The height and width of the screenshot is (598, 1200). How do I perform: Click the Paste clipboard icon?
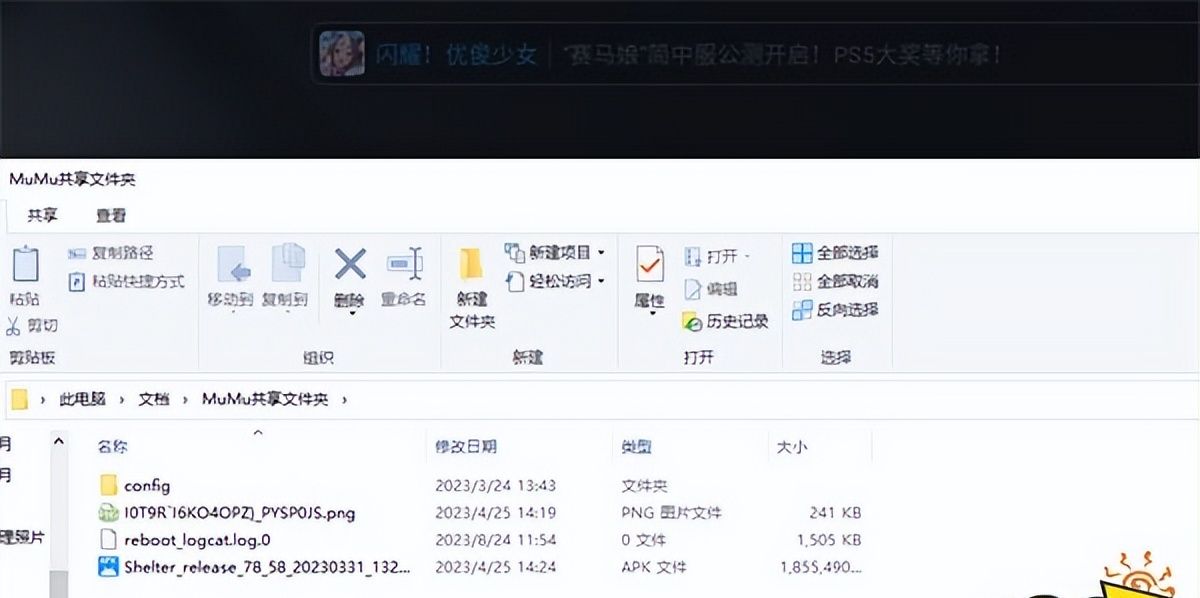pyautogui.click(x=25, y=266)
